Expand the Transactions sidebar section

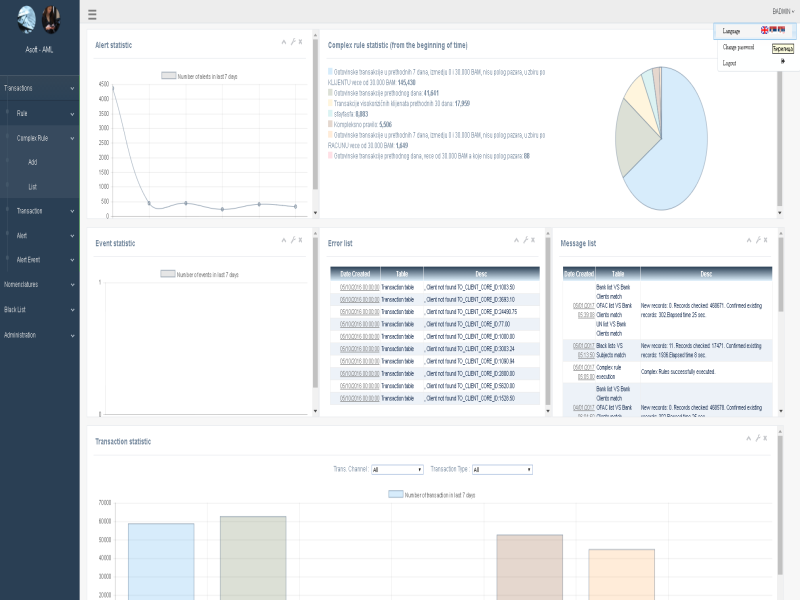pos(40,88)
